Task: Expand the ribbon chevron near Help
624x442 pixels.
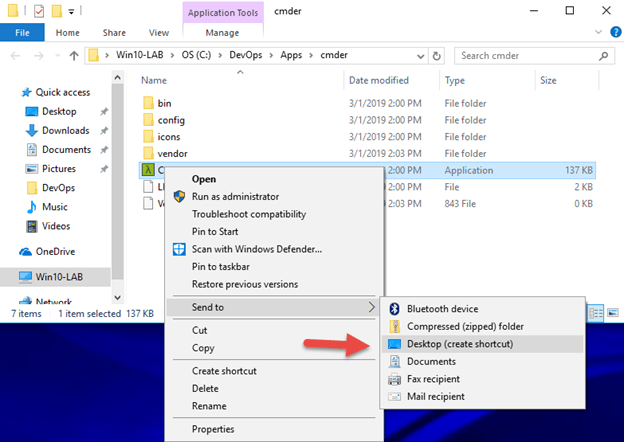Action: click(x=598, y=32)
